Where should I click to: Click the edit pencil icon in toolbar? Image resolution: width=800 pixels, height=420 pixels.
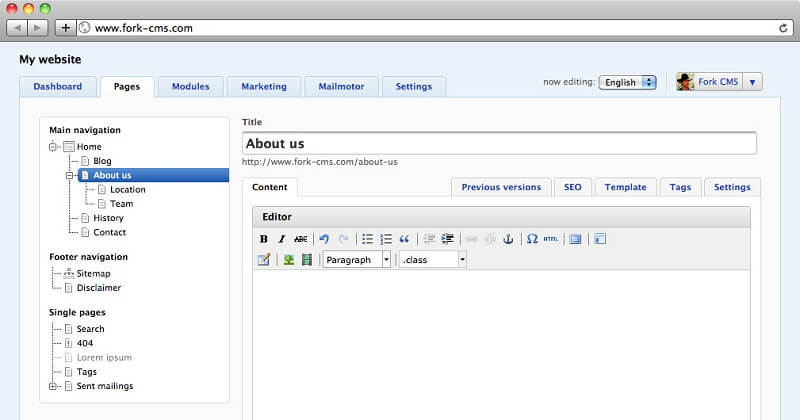[264, 260]
